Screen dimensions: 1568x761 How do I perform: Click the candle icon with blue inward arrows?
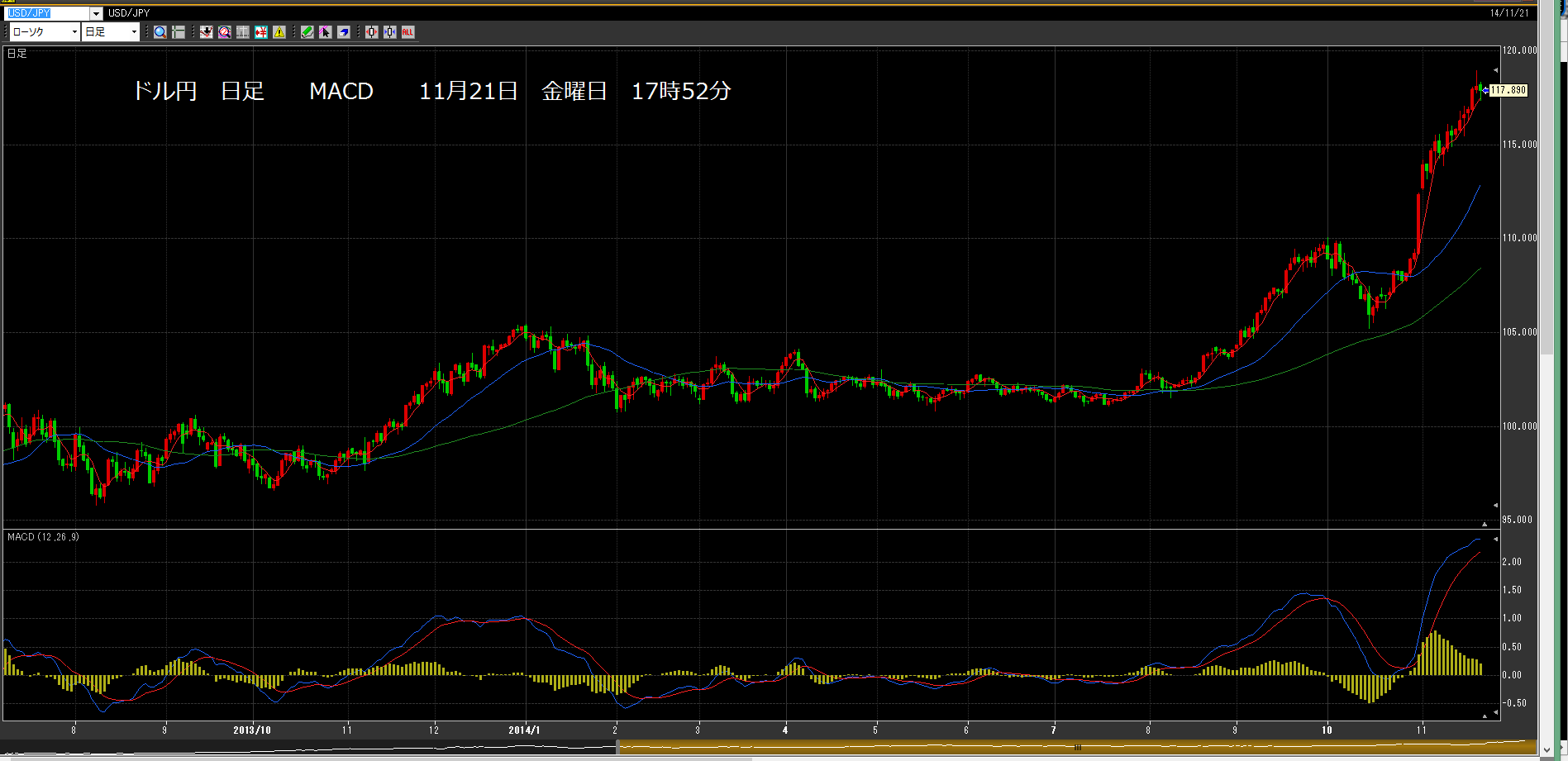390,32
